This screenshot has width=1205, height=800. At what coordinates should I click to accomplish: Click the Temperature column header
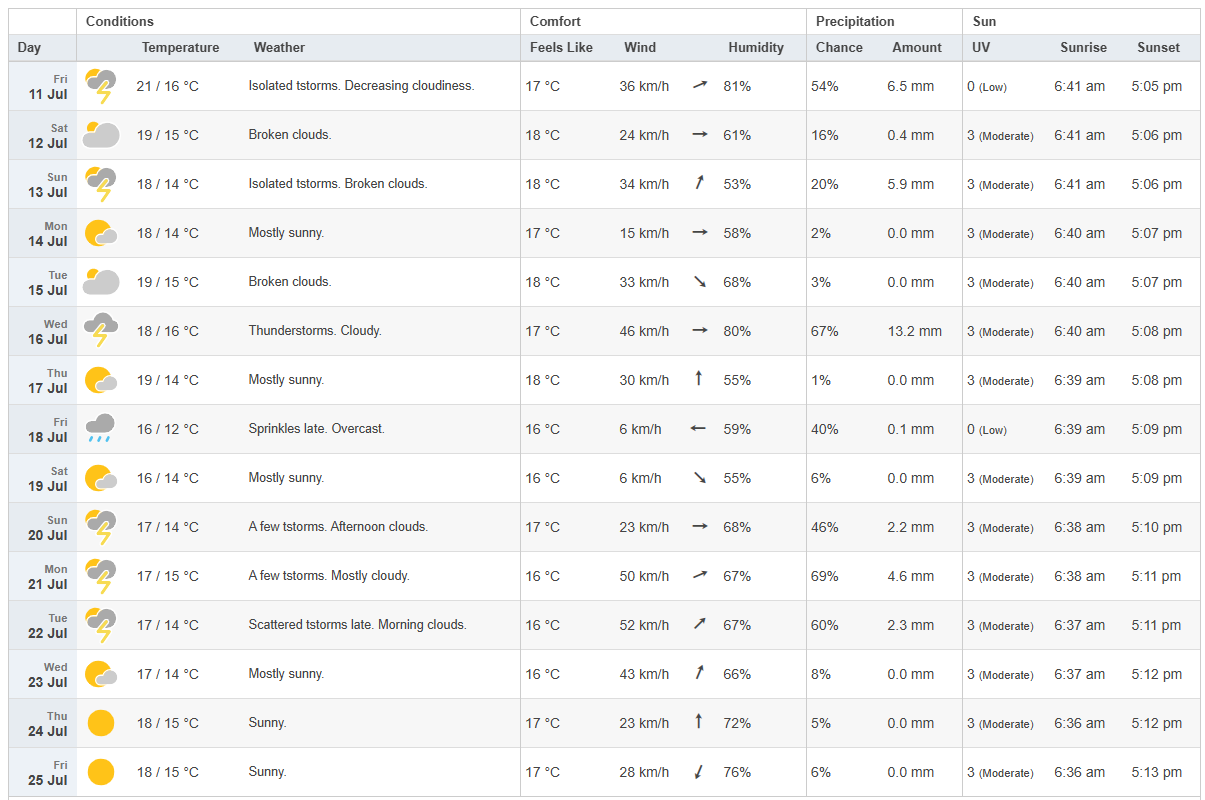tap(180, 47)
